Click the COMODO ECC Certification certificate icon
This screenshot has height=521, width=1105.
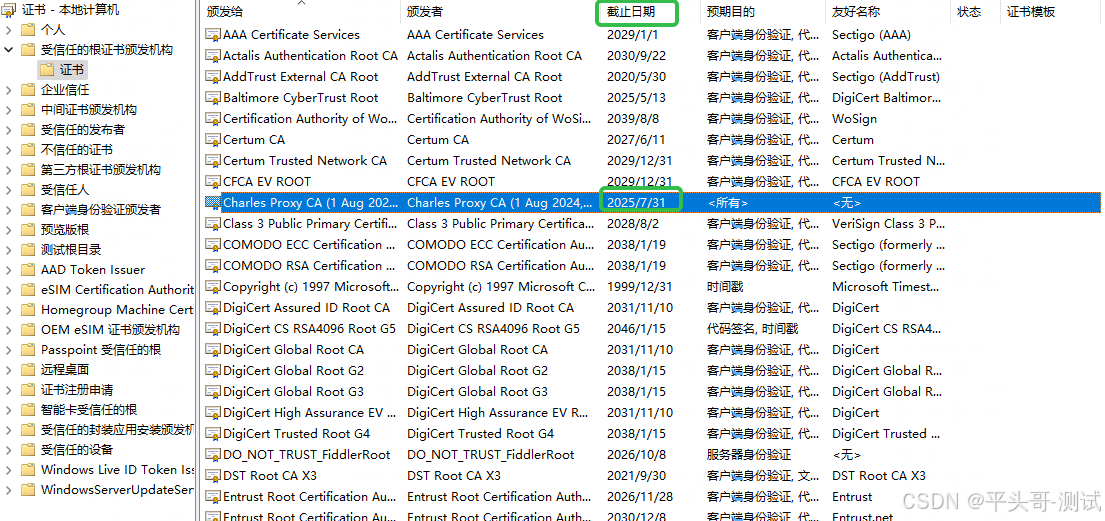click(213, 245)
